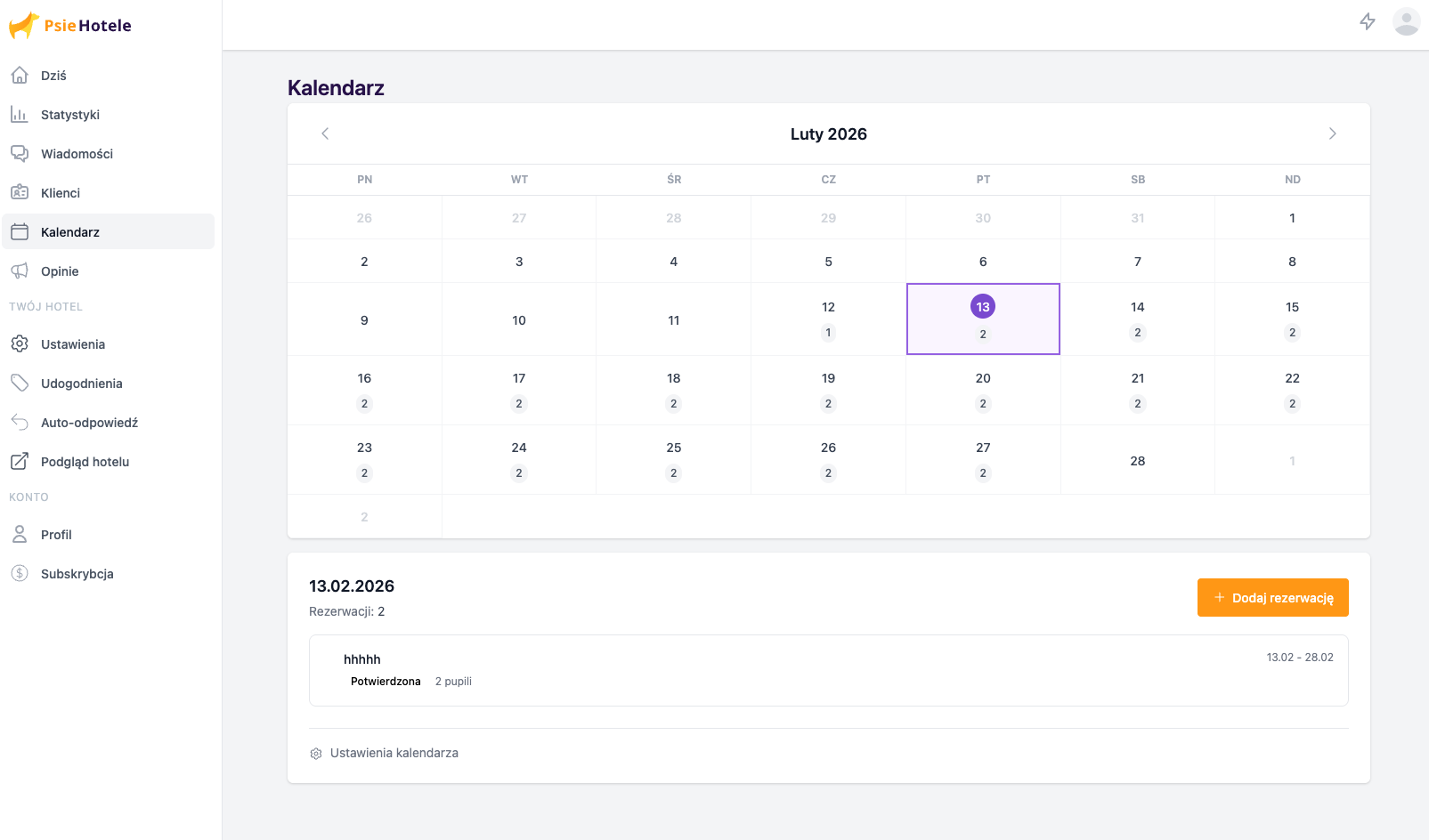Open Auto-odpowiedź settings page
The image size is (1429, 840).
point(89,423)
